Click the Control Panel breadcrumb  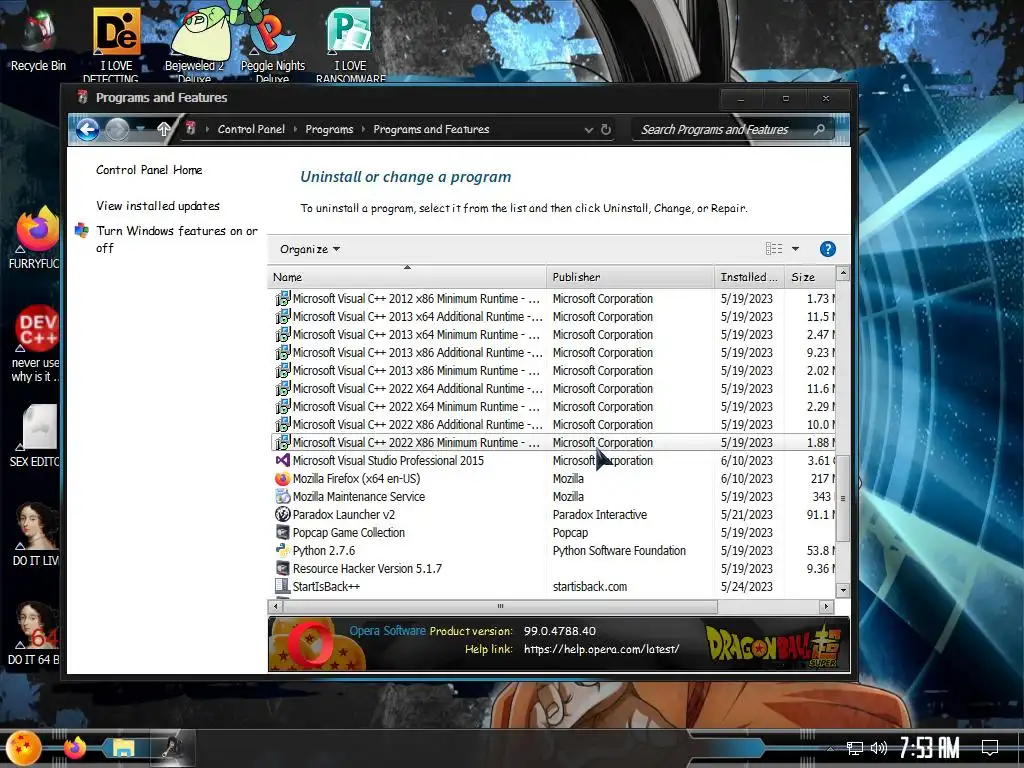[x=251, y=129]
